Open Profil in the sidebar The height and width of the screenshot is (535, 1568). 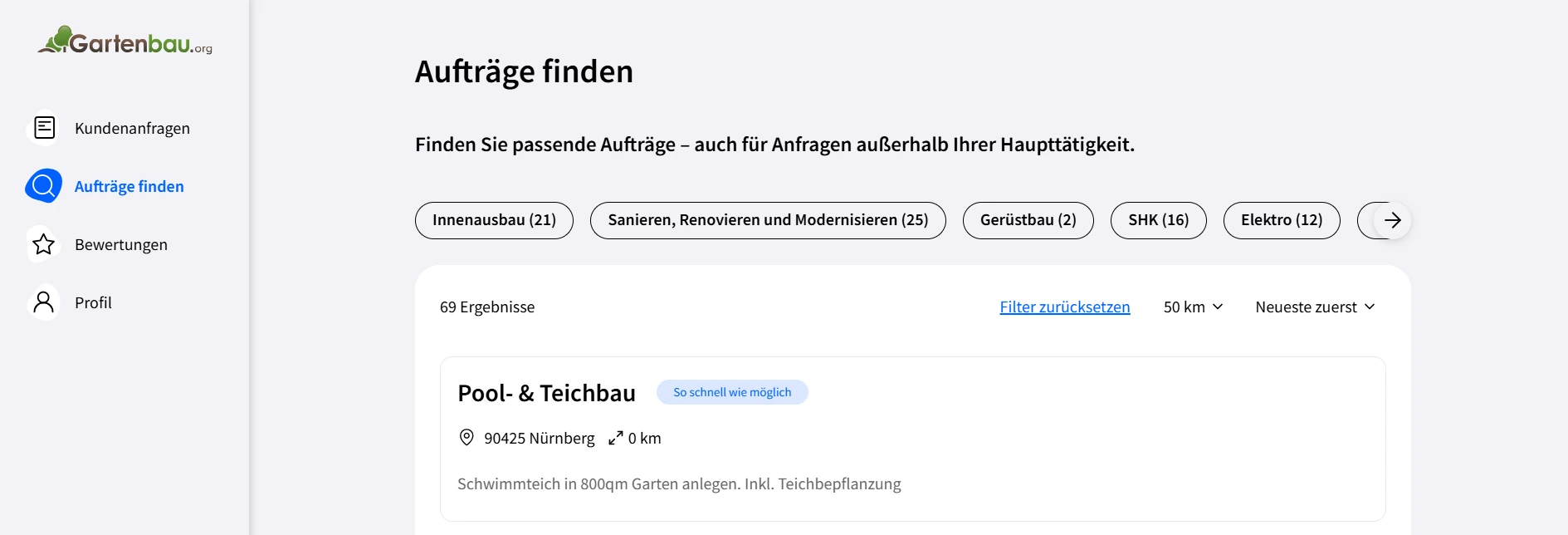tap(93, 302)
